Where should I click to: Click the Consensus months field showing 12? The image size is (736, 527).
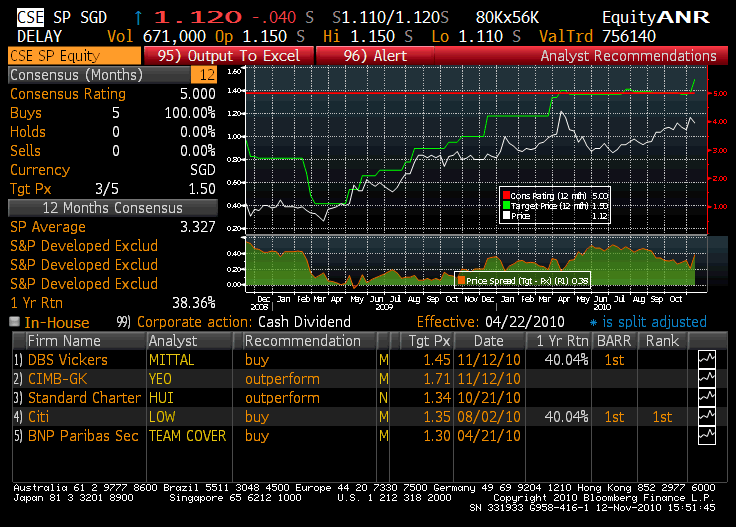(x=204, y=75)
